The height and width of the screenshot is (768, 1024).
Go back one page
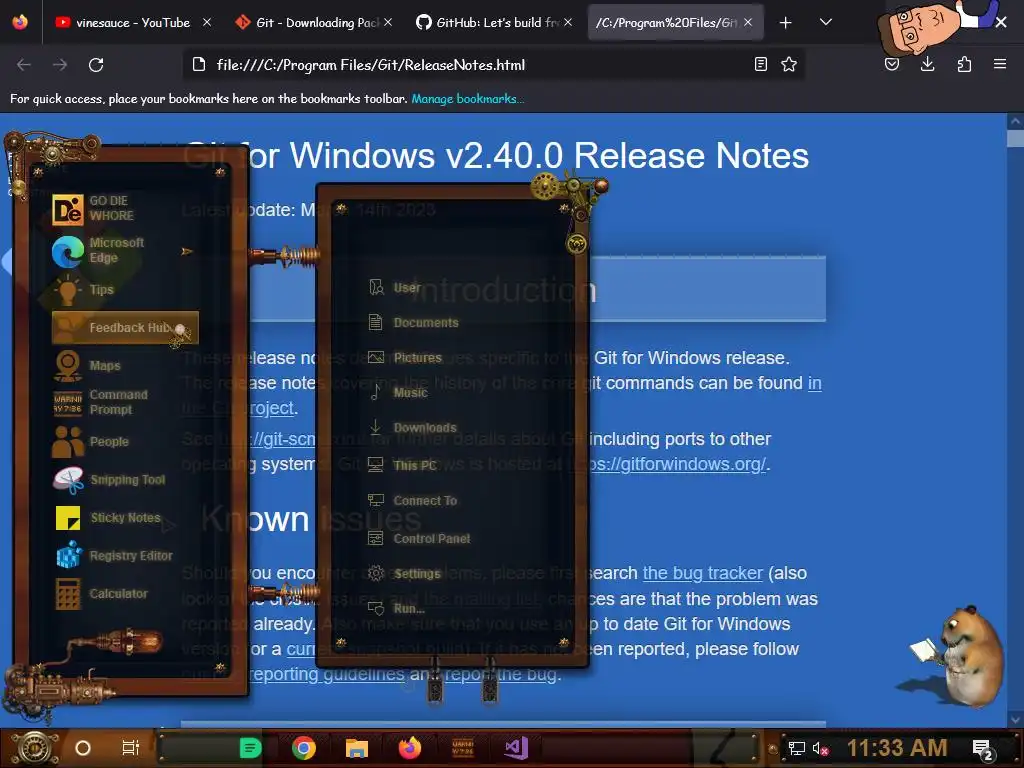point(24,65)
